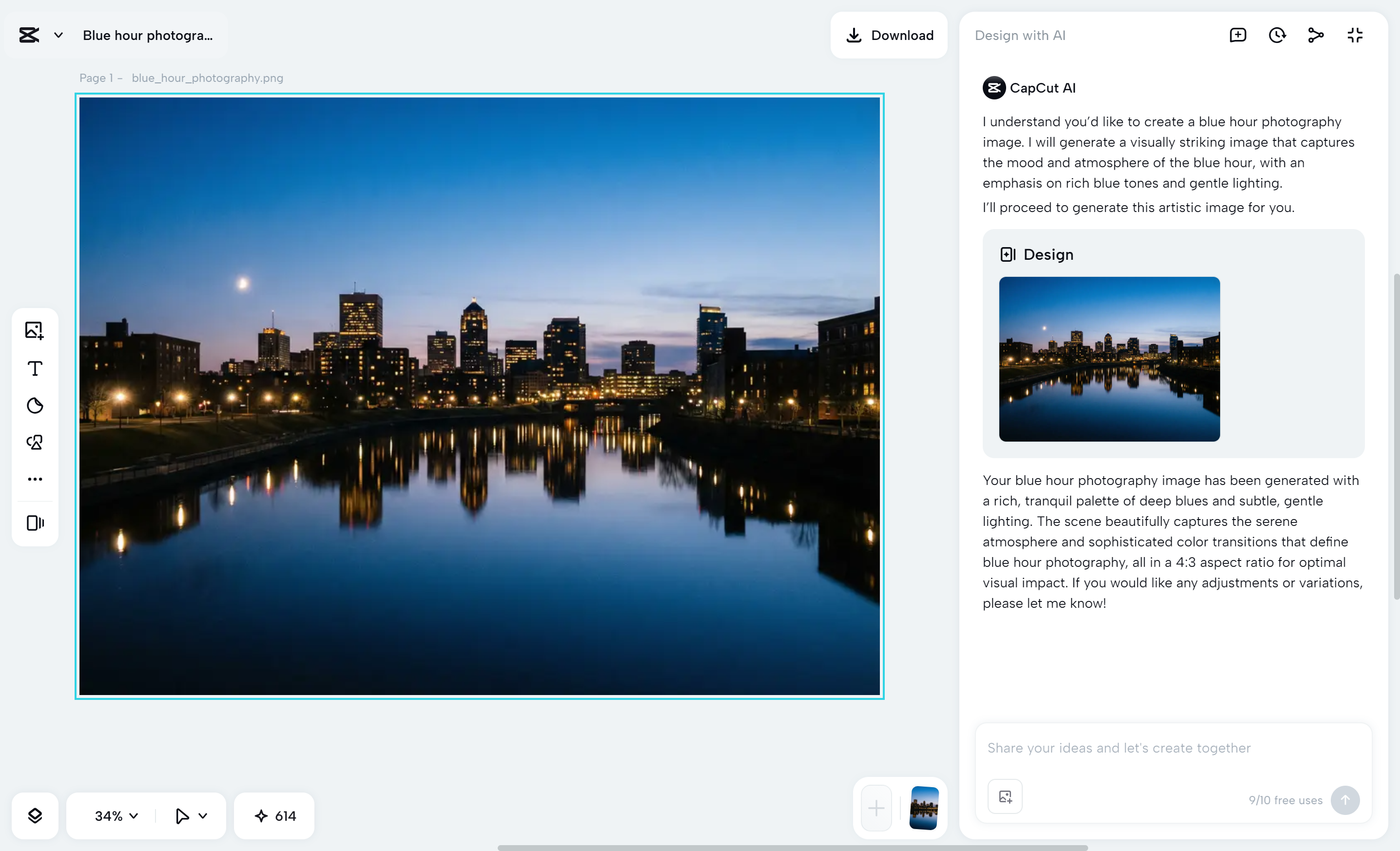Start a new AI chat conversation

1238,35
